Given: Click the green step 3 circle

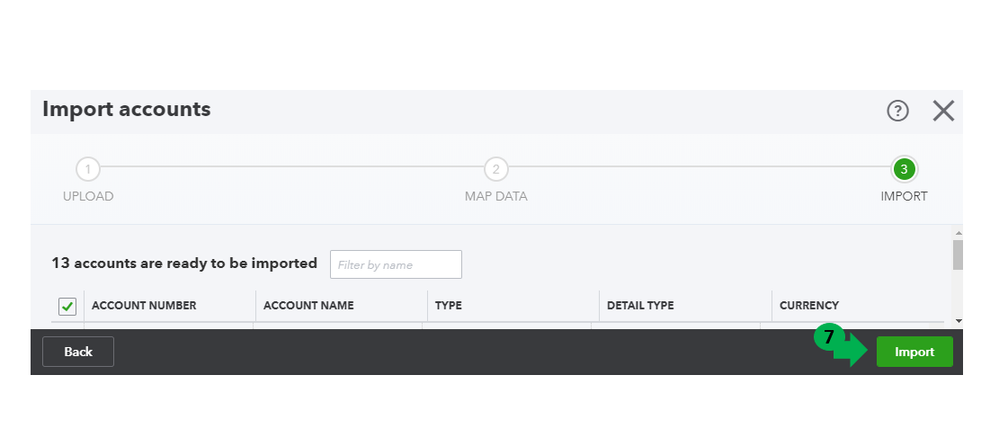Looking at the screenshot, I should pyautogui.click(x=903, y=169).
